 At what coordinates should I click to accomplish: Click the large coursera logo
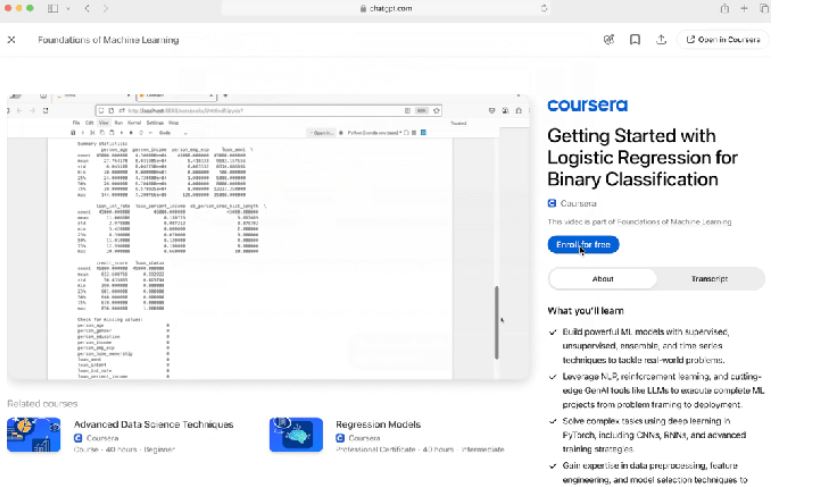(587, 105)
